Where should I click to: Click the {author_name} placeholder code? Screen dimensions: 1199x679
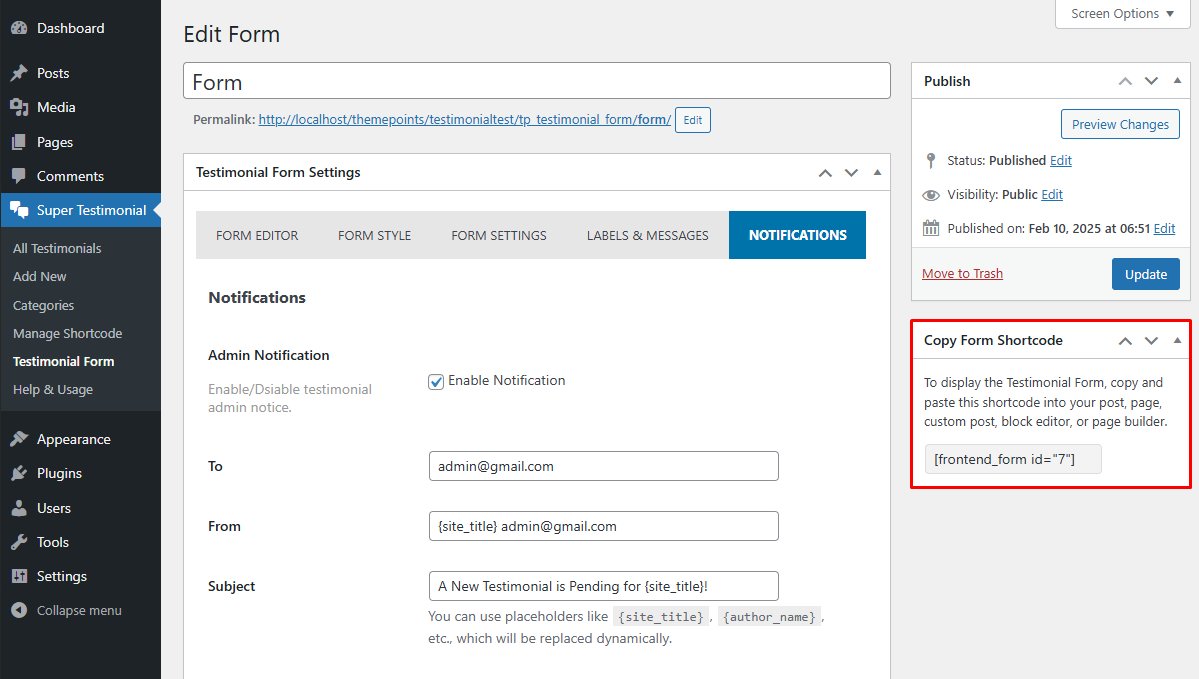[x=769, y=617]
